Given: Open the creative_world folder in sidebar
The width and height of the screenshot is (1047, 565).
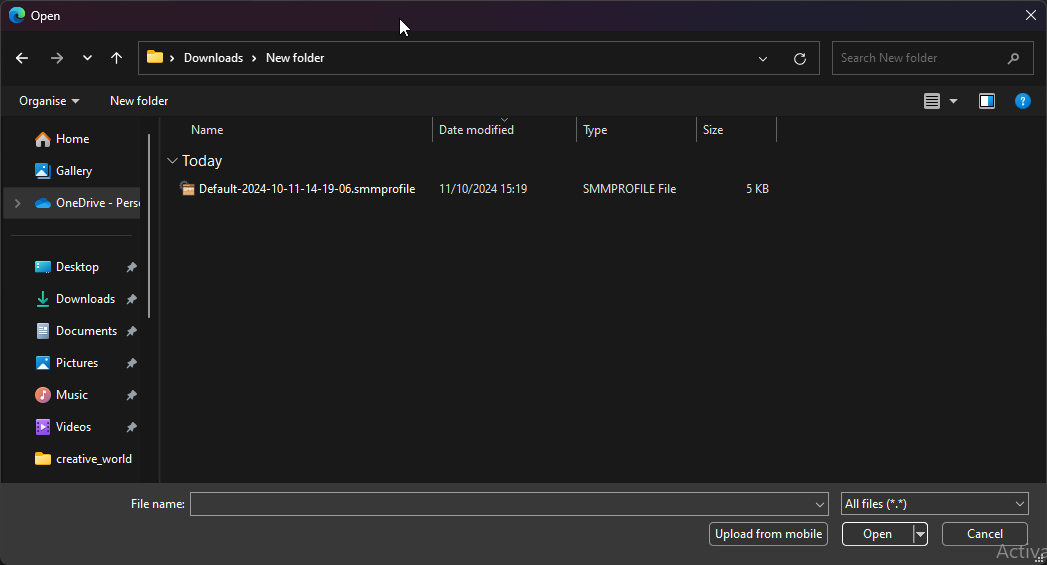Looking at the screenshot, I should 93,459.
